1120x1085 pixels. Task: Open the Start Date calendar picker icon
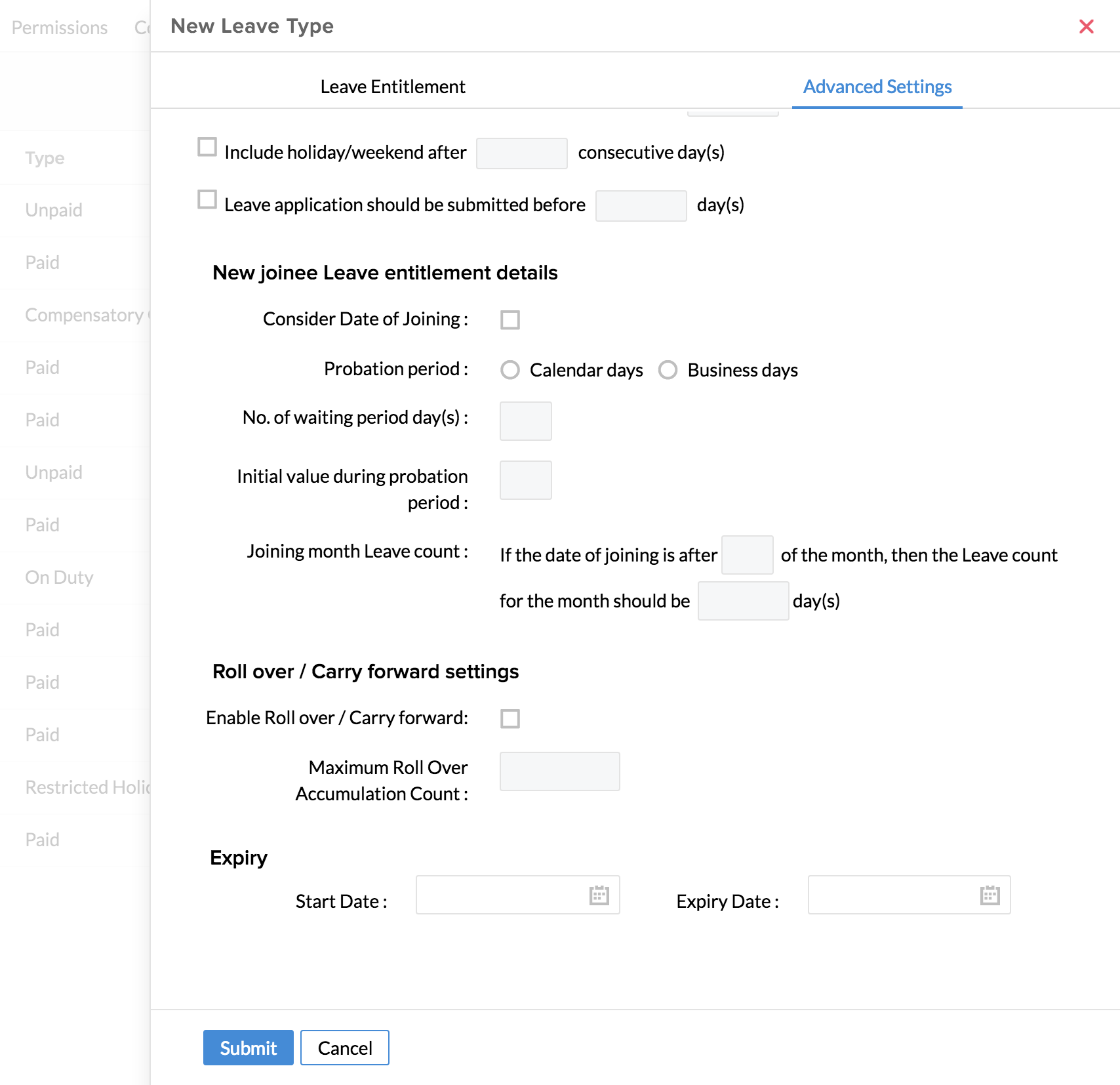[599, 895]
